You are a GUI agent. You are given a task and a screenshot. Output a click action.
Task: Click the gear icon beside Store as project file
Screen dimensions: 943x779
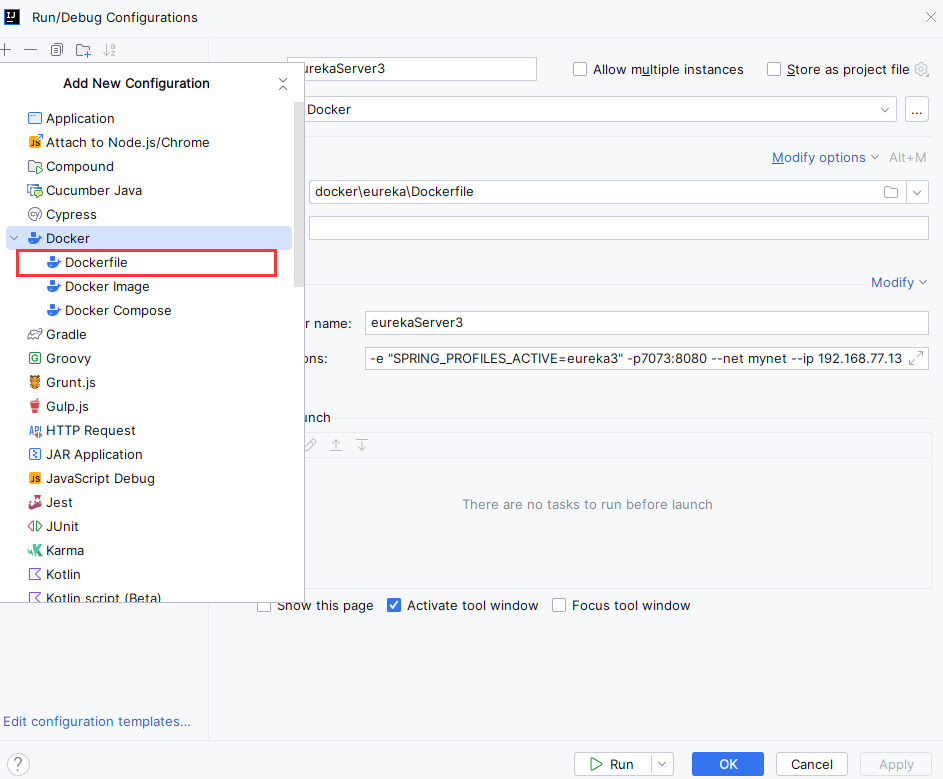tap(921, 69)
